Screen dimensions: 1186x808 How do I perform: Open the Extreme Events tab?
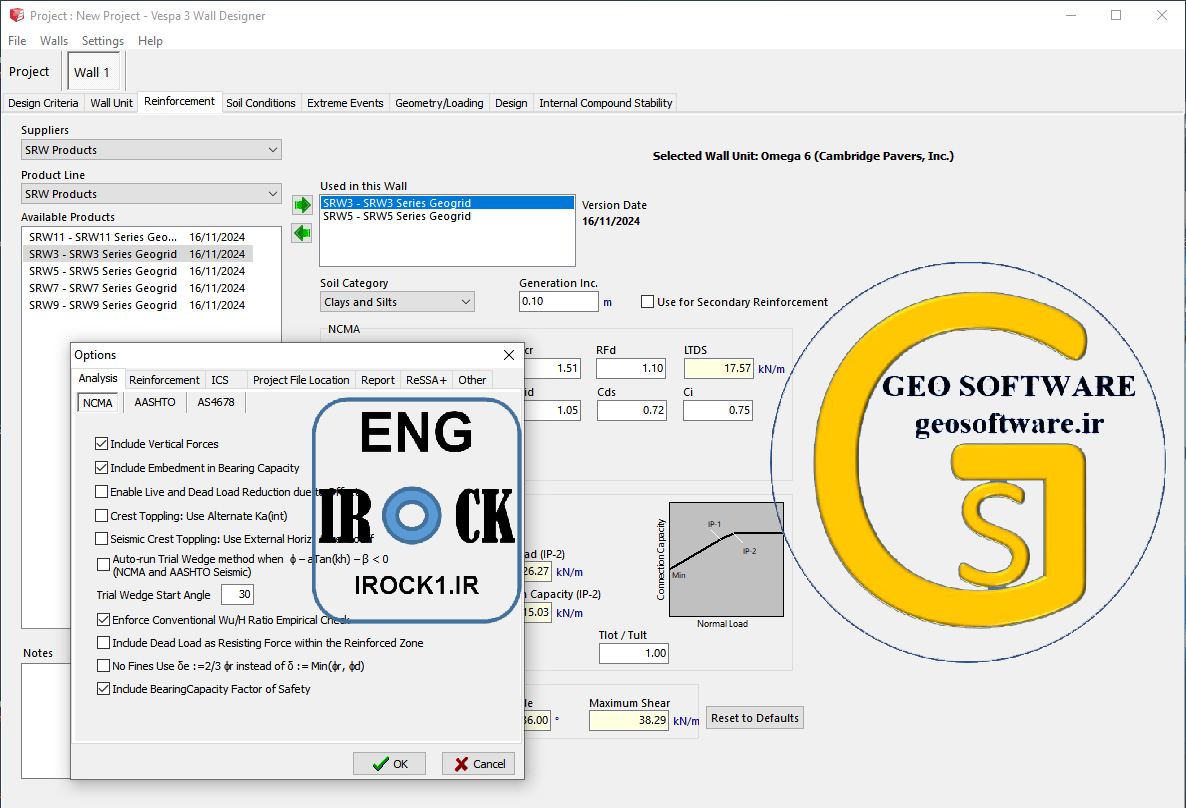tap(345, 103)
